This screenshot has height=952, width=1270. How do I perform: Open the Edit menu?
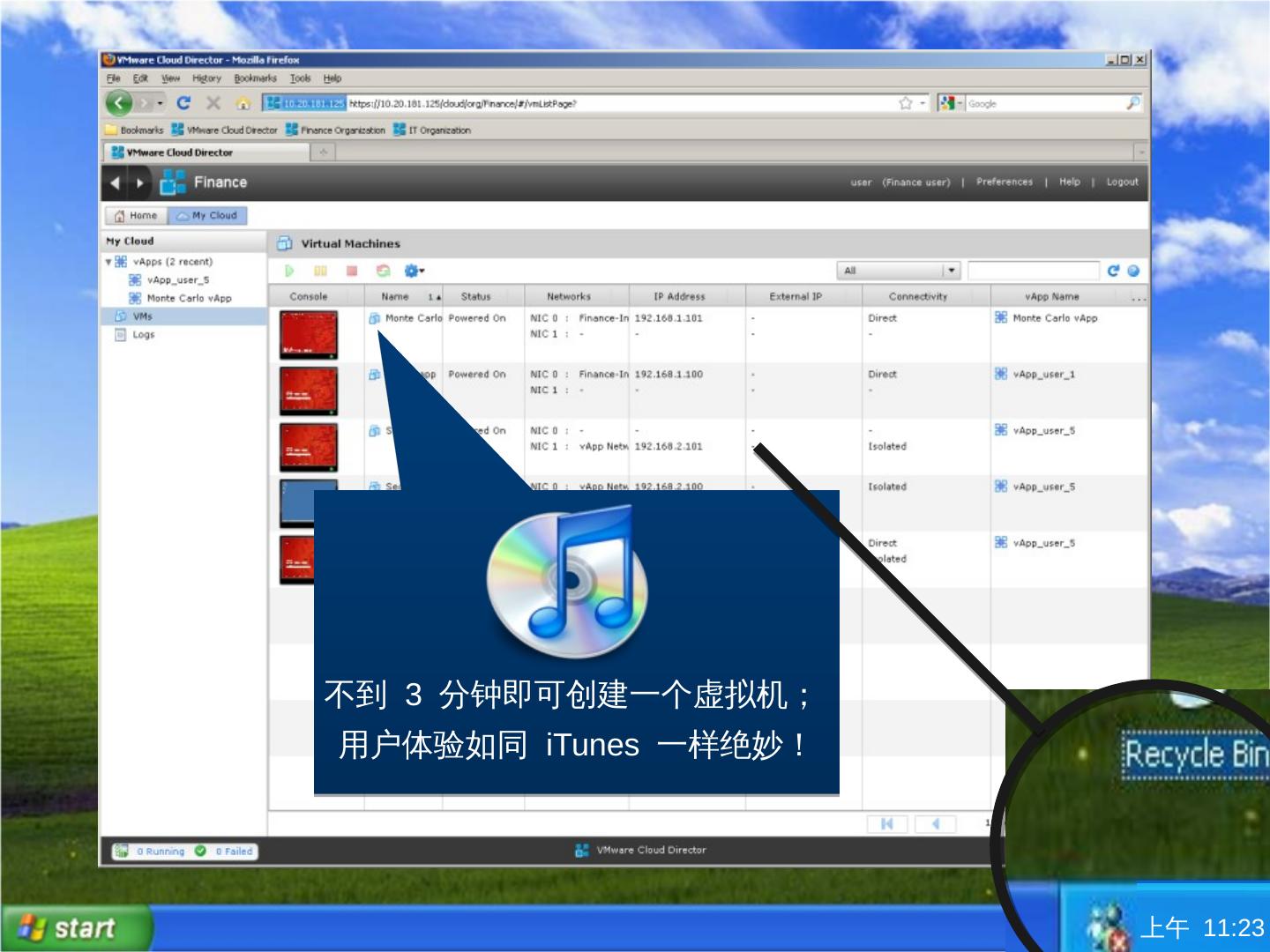click(x=141, y=78)
